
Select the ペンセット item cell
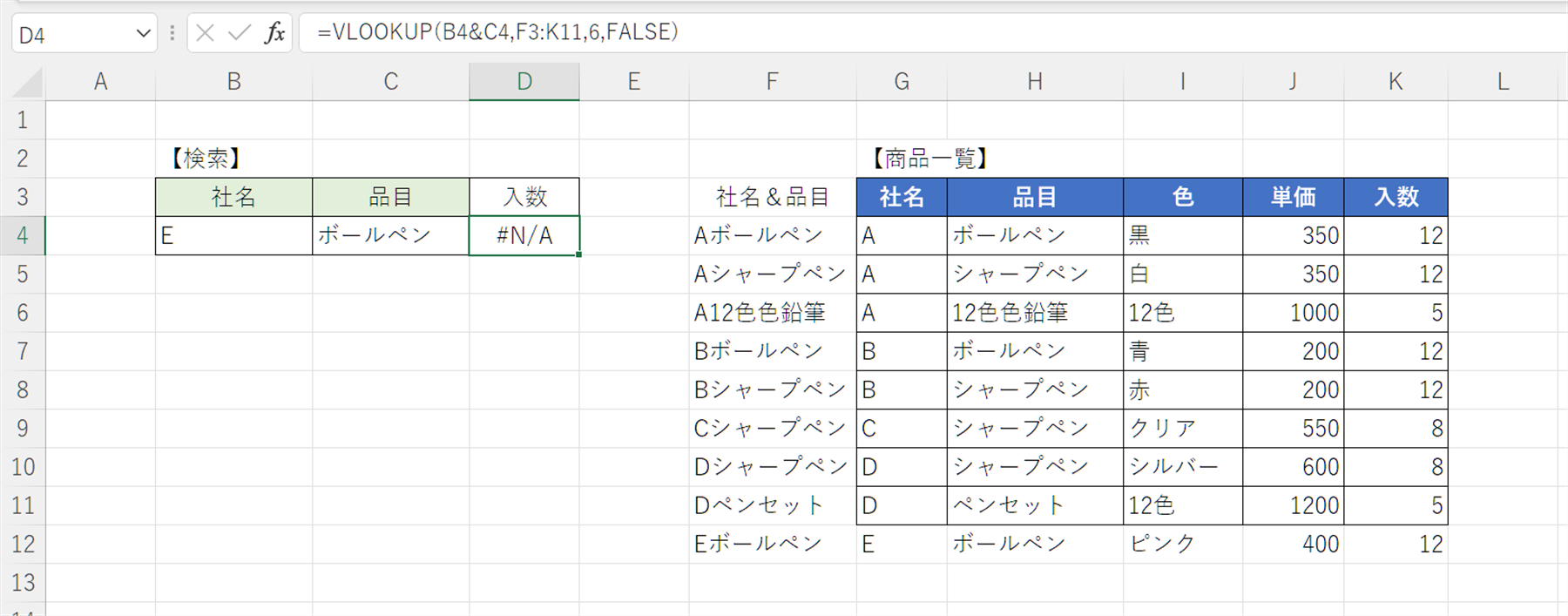[1035, 504]
